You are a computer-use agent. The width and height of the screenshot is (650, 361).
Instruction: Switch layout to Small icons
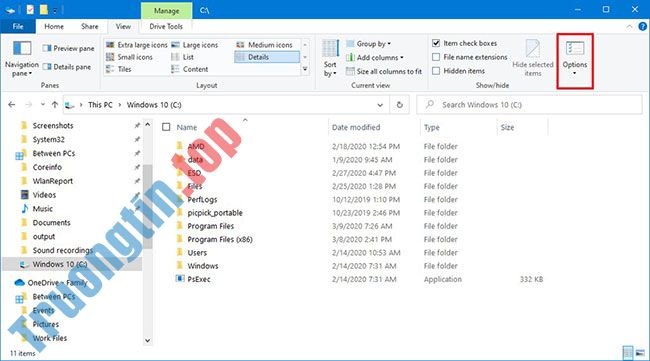[129, 57]
